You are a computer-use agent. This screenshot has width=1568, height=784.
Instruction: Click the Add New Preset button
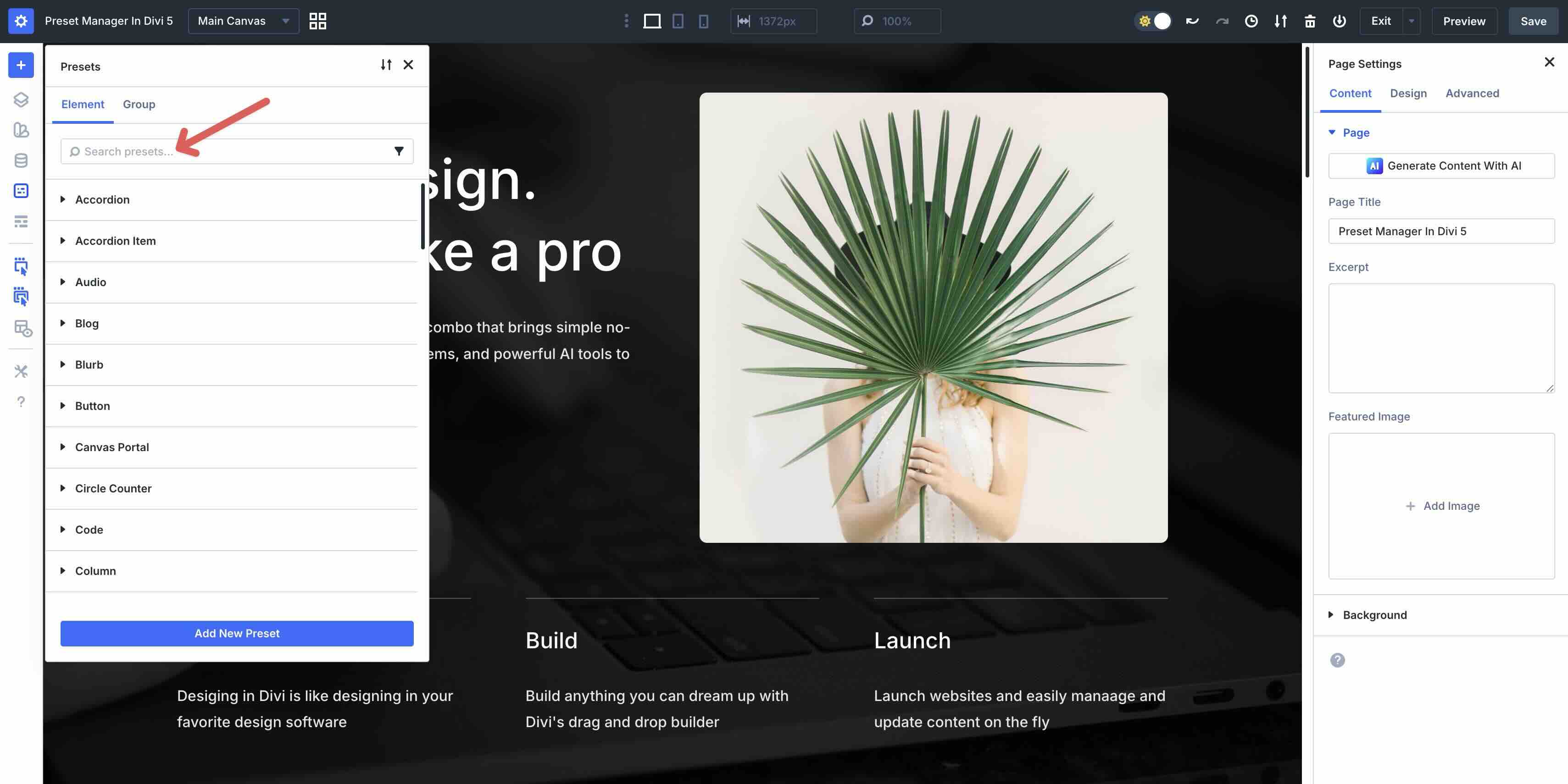(x=236, y=633)
